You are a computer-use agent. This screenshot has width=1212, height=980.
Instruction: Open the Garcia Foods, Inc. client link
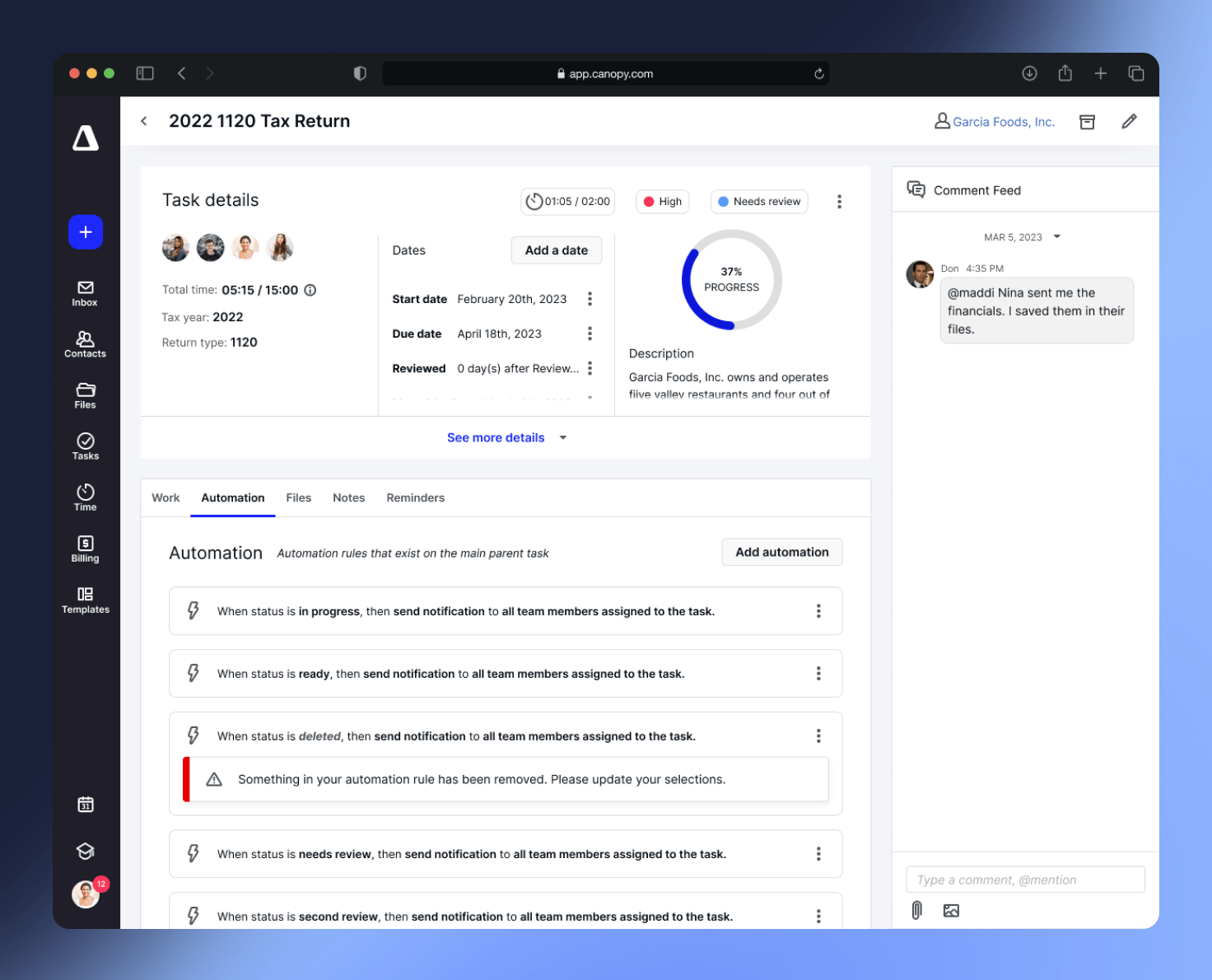(x=995, y=122)
